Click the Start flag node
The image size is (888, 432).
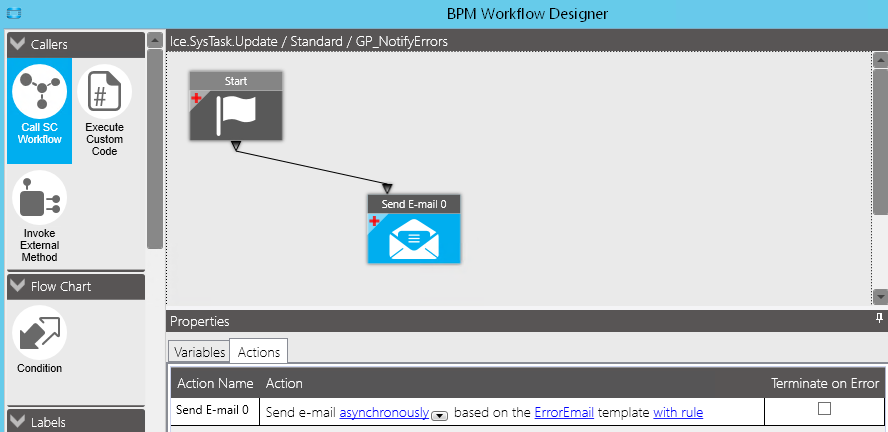[x=236, y=106]
